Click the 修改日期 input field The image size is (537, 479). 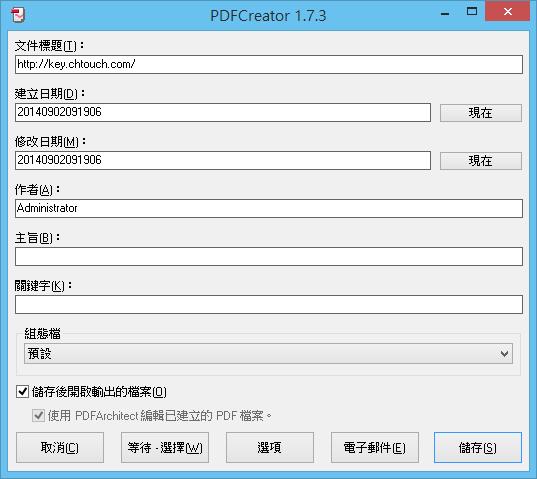[x=223, y=160]
